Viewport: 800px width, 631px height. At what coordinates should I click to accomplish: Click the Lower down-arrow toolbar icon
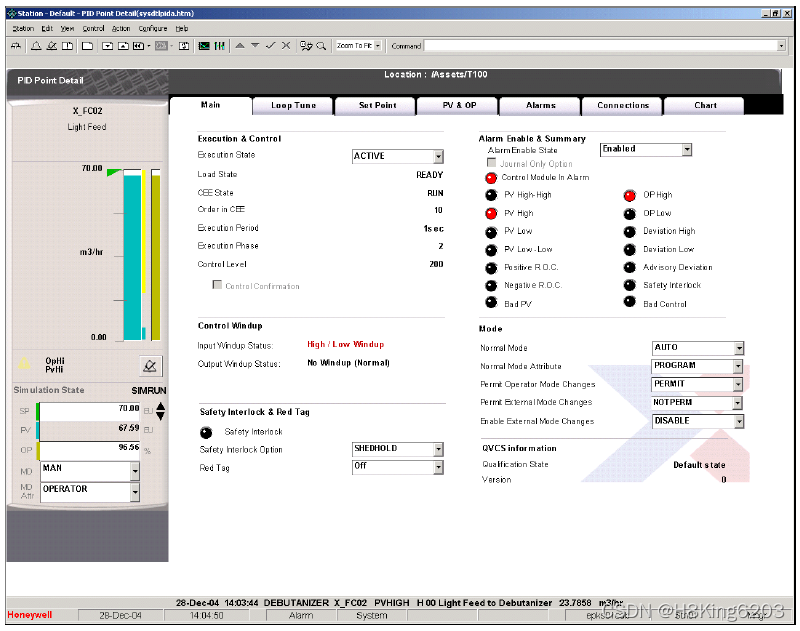(255, 45)
